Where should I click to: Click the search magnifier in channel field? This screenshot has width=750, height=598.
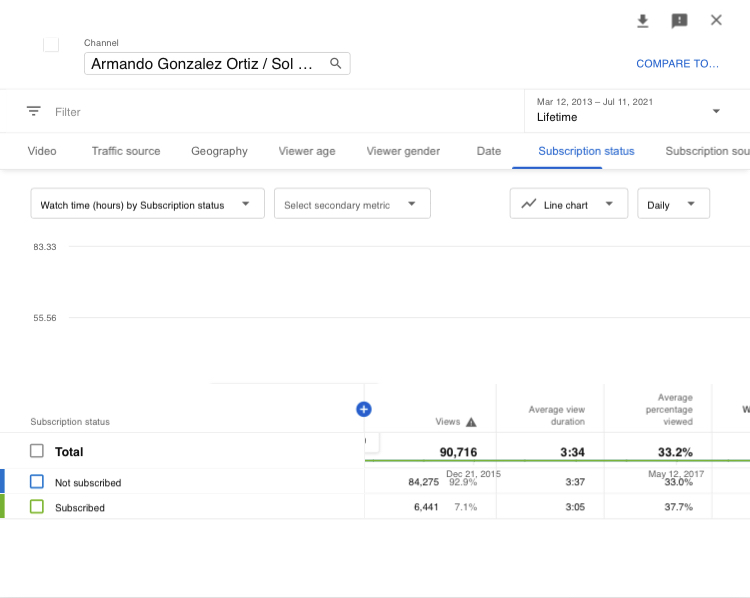(x=336, y=64)
